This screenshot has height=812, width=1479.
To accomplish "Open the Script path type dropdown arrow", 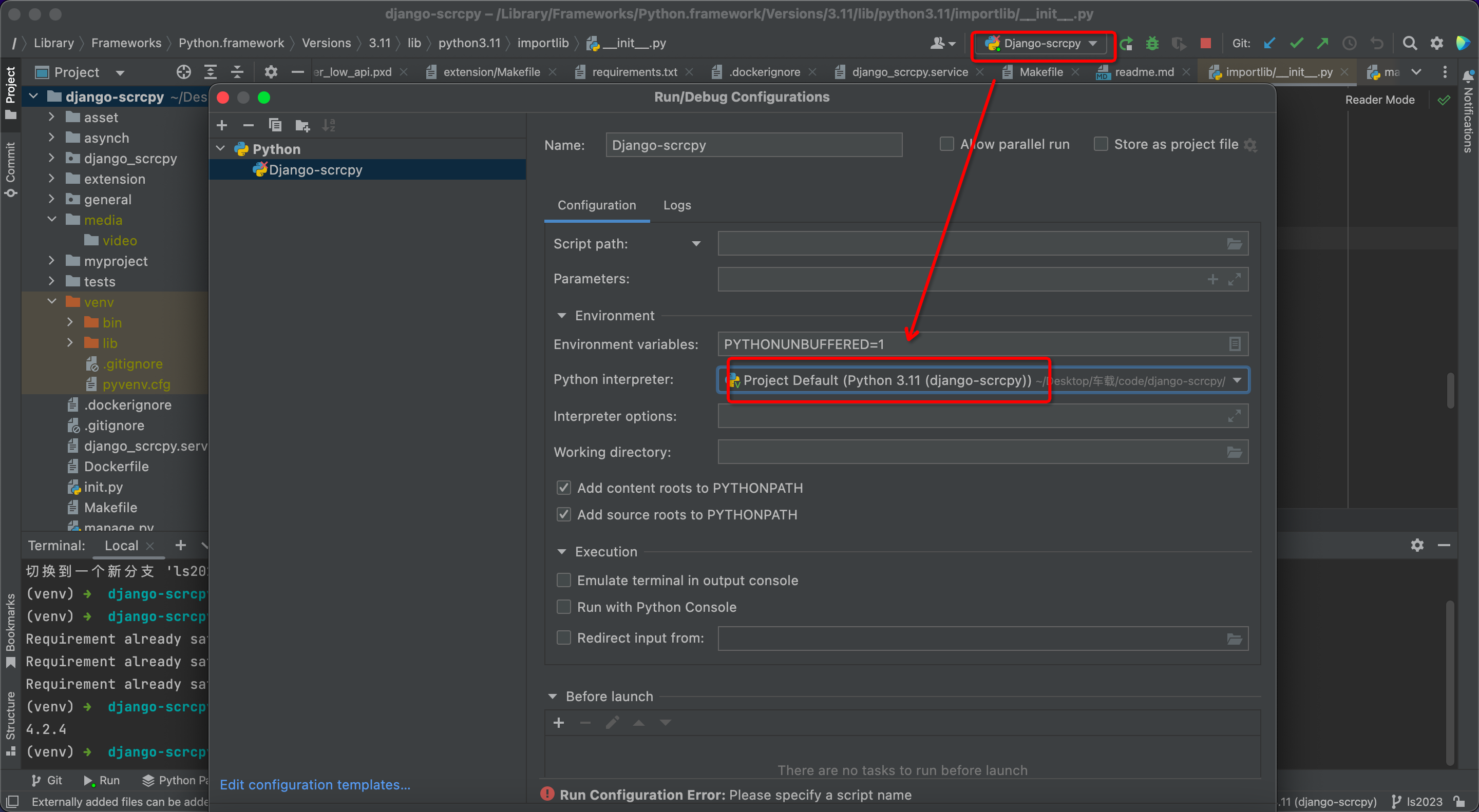I will pyautogui.click(x=696, y=244).
